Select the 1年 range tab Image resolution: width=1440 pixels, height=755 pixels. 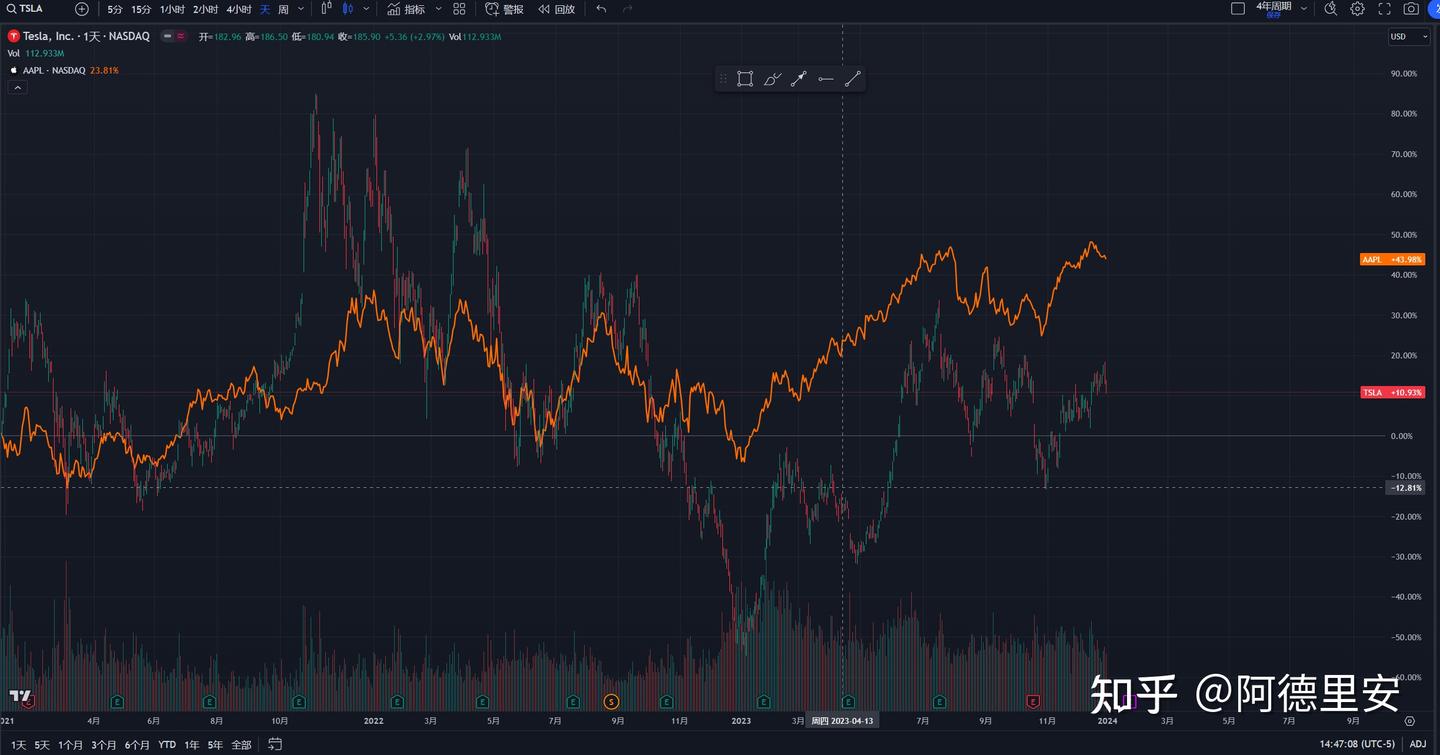190,744
